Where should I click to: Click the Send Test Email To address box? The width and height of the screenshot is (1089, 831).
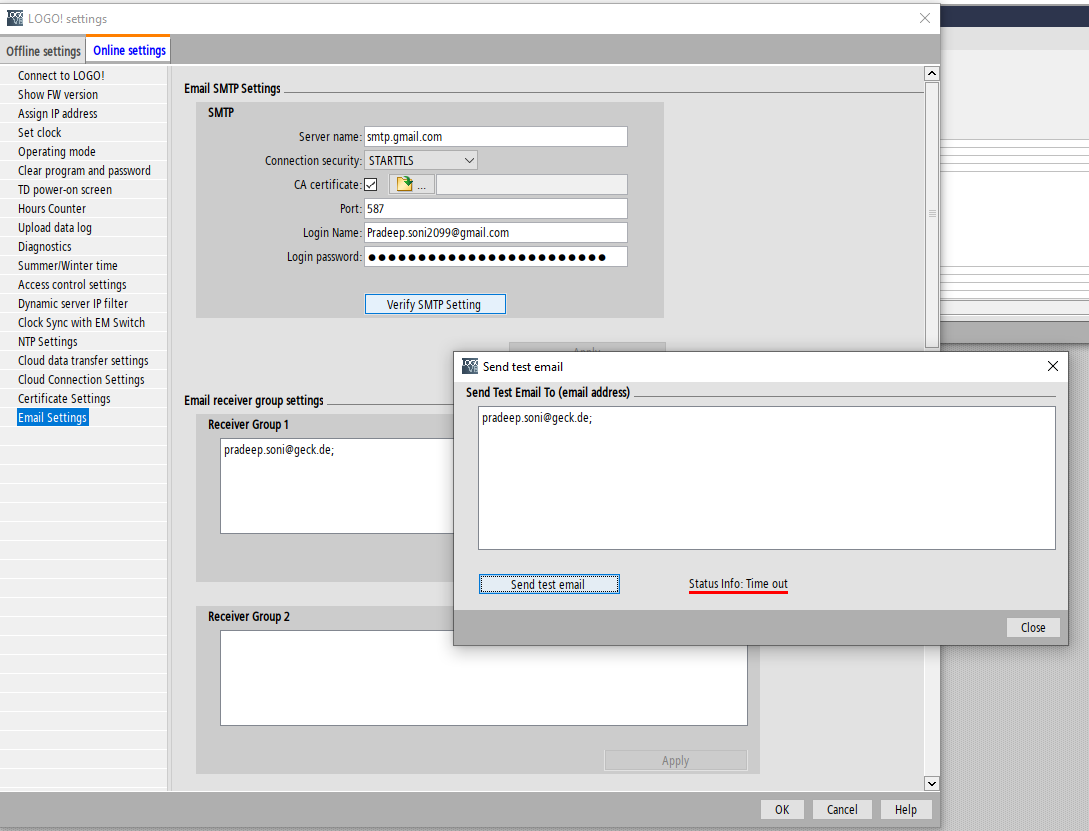767,478
